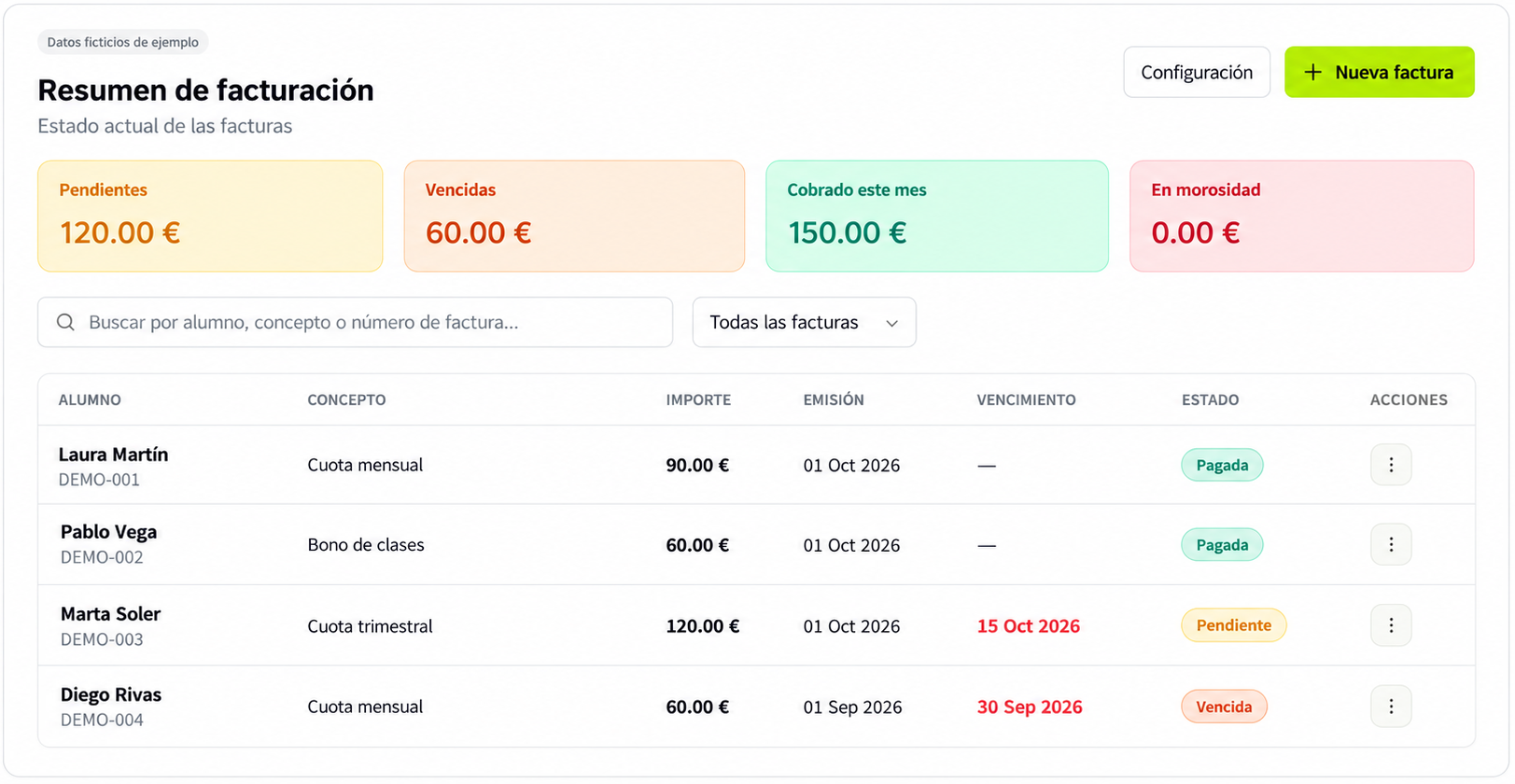The image size is (1515, 784).
Task: Open Laura Martín's invoice row name
Action: (x=113, y=455)
